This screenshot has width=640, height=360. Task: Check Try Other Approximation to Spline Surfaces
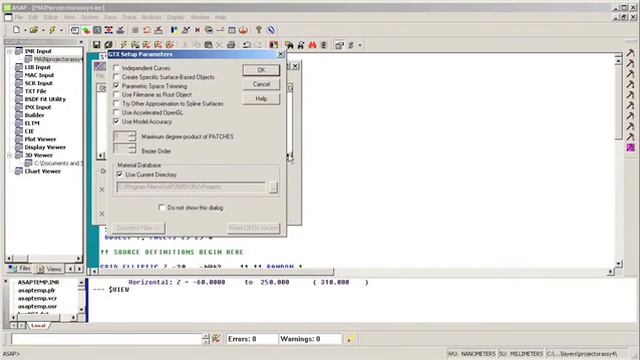pyautogui.click(x=116, y=103)
